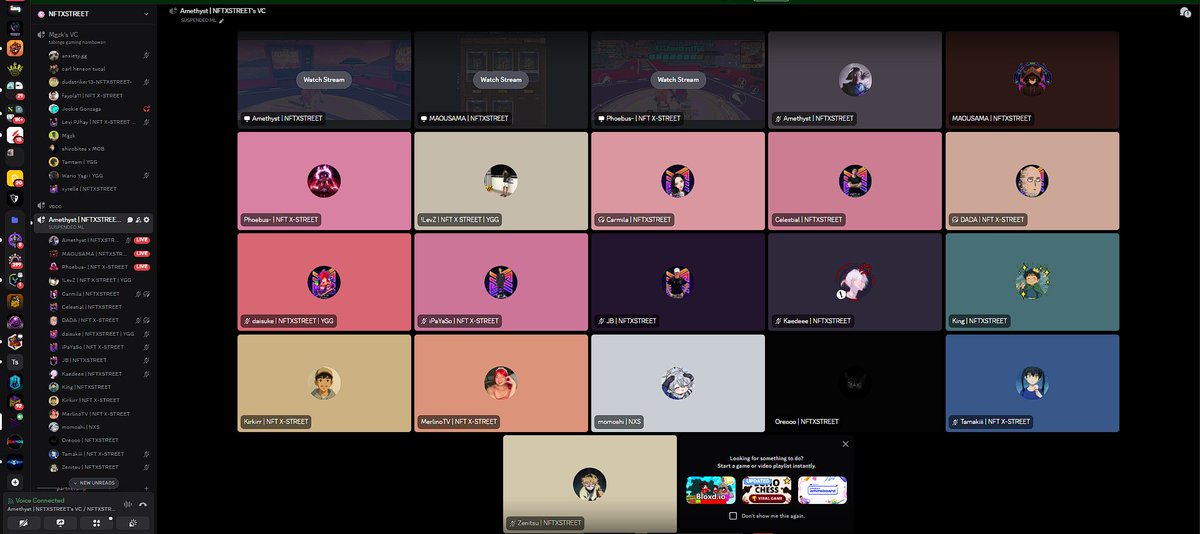Click the screen share button in voice panel
The width and height of the screenshot is (1200, 534).
pos(60,523)
